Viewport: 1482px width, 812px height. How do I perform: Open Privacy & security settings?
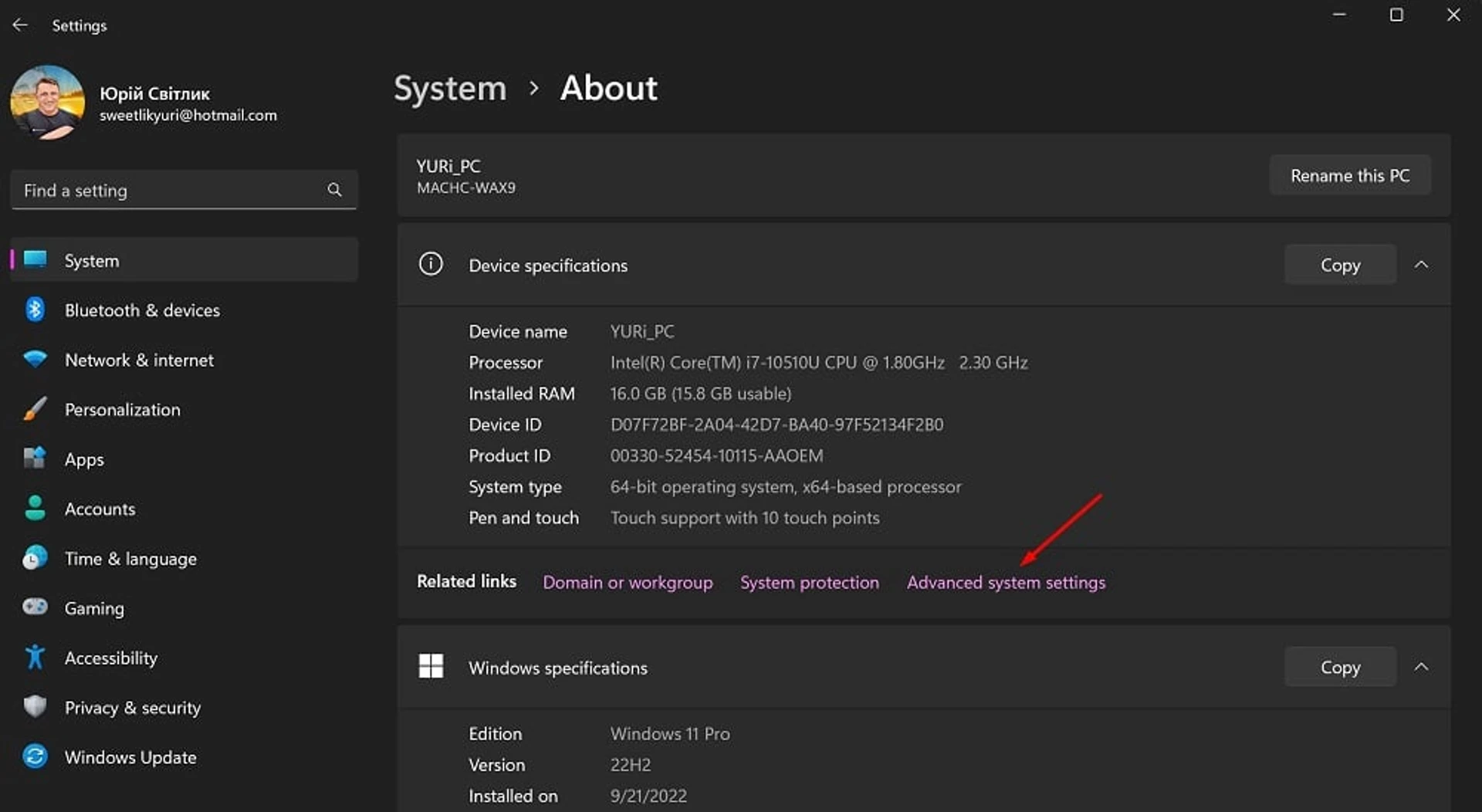184,707
